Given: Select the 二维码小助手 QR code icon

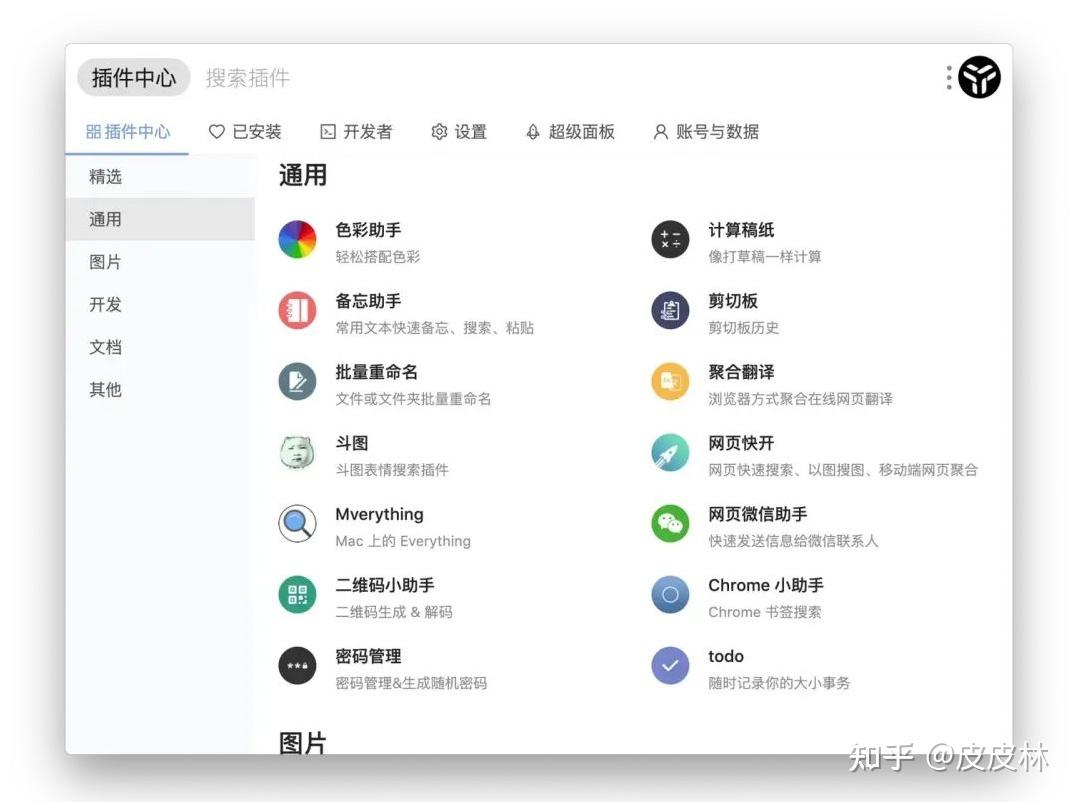Looking at the screenshot, I should (297, 594).
